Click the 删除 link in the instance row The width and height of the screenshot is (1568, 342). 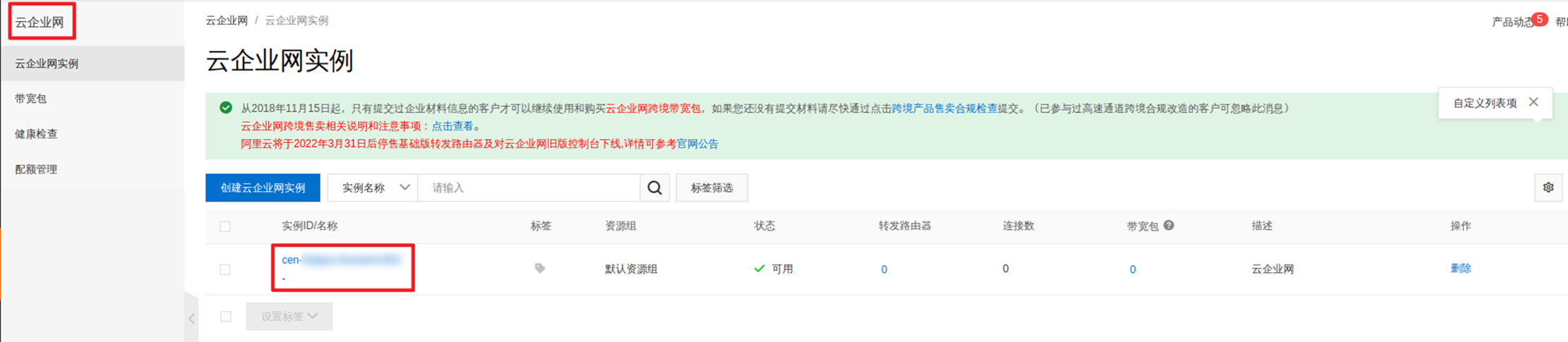1461,268
